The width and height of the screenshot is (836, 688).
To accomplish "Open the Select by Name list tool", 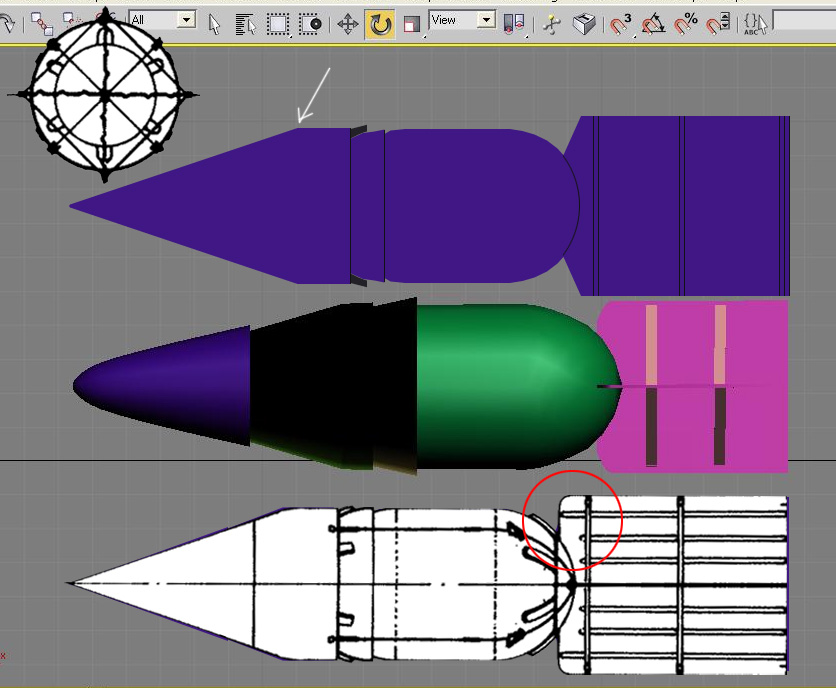I will (x=245, y=25).
